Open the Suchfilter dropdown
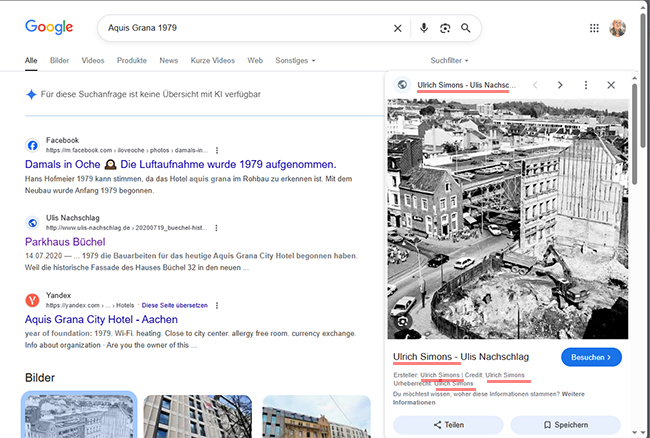 click(449, 60)
